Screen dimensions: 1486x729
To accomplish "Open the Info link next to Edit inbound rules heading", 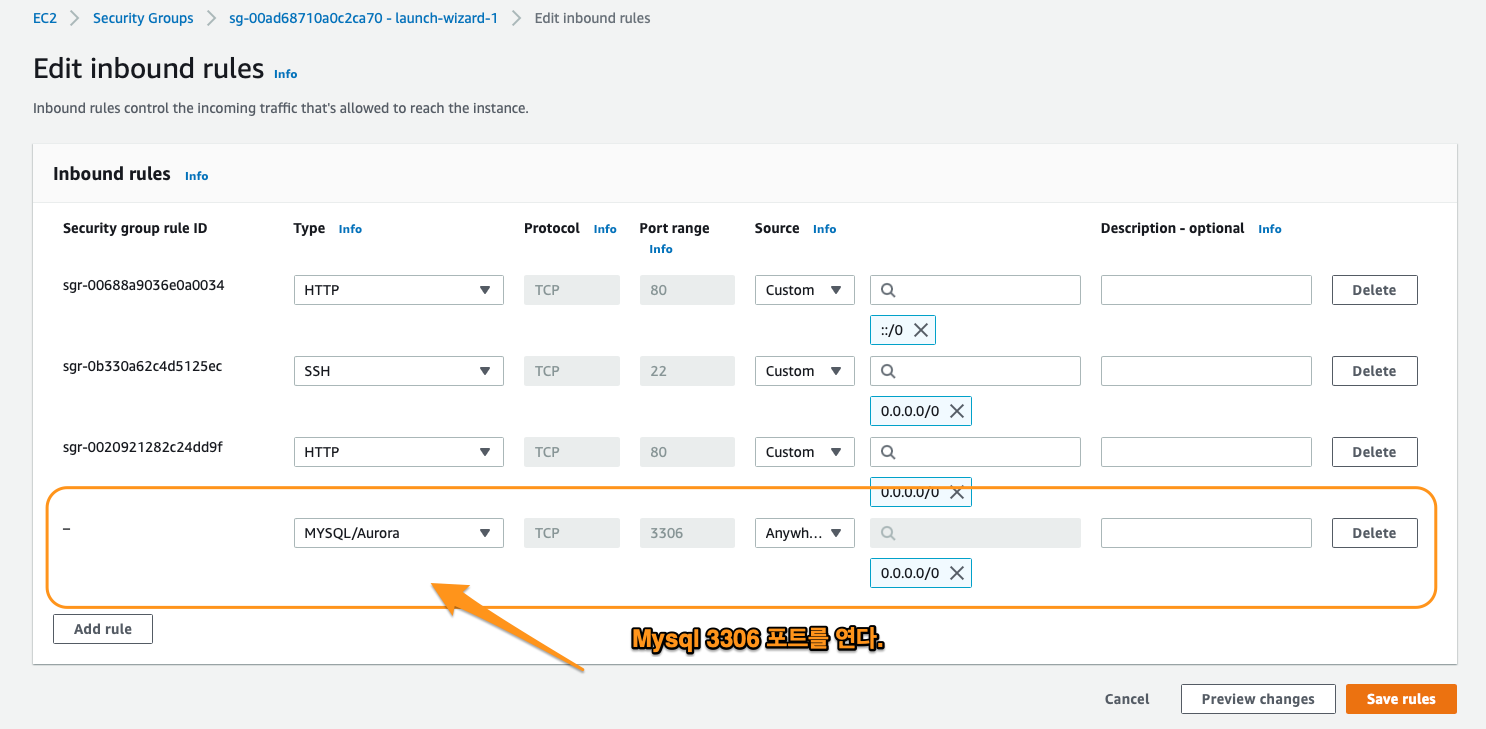I will tap(285, 73).
